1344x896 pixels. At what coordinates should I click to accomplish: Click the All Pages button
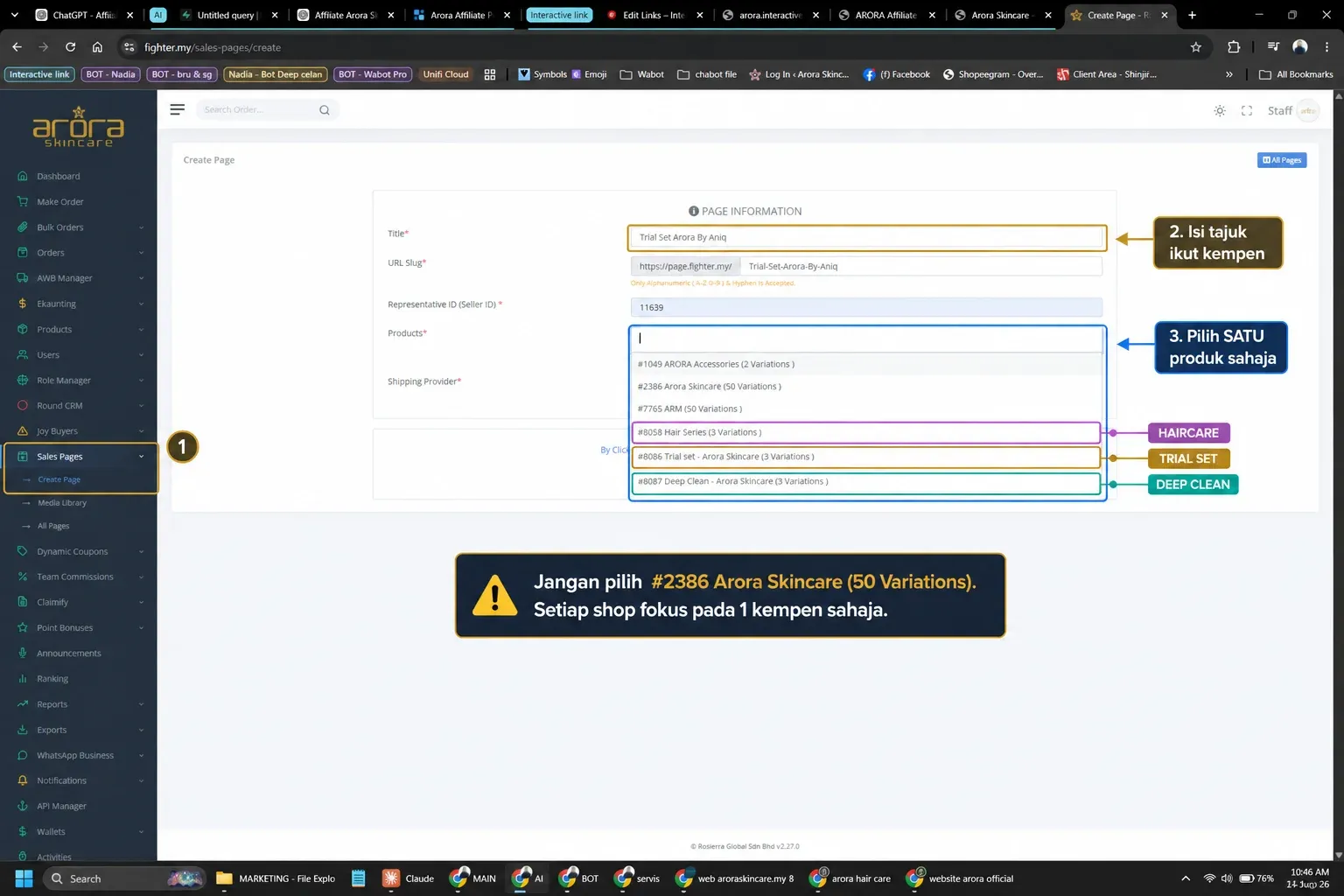coord(1282,160)
